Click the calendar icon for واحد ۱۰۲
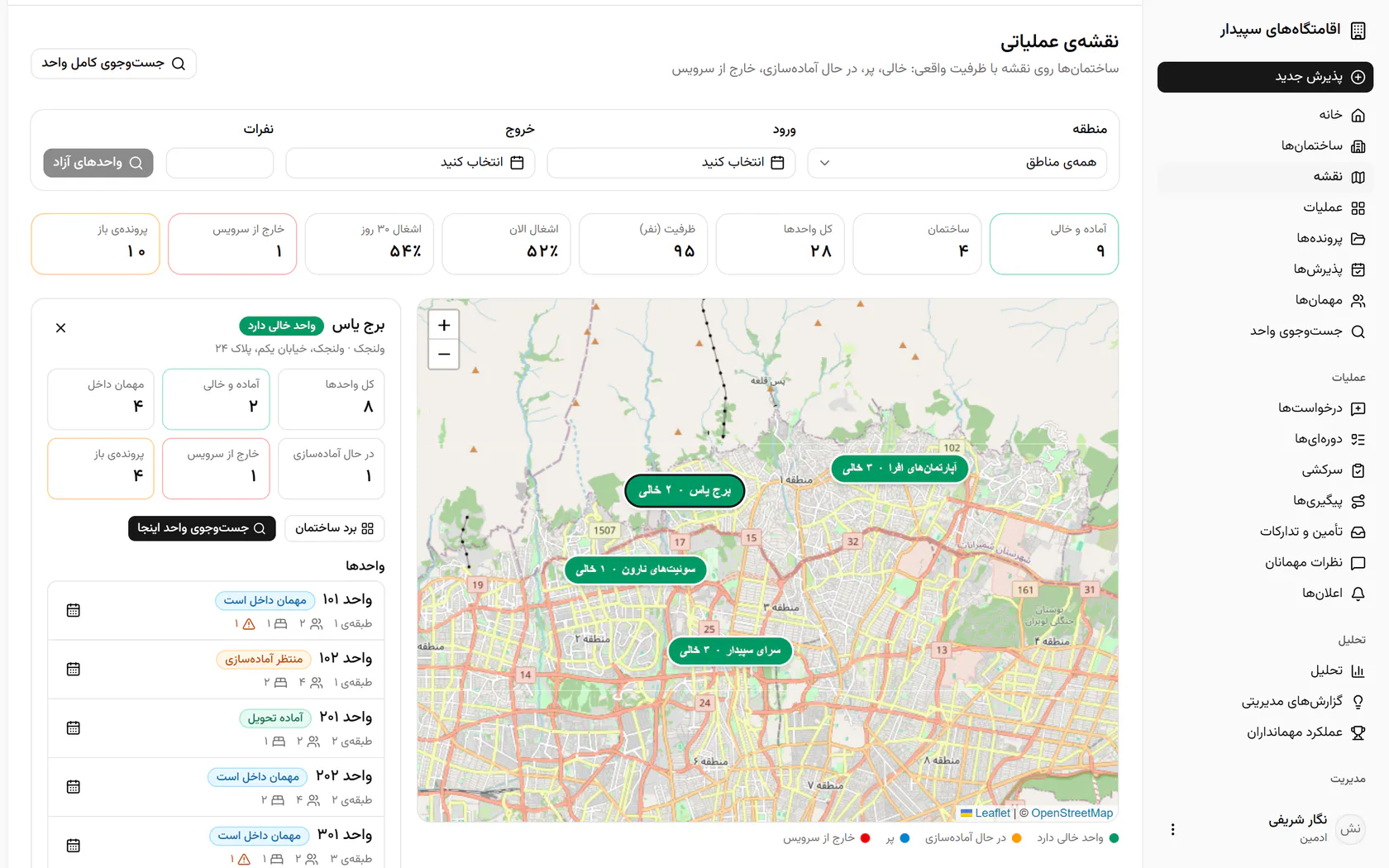This screenshot has height=868, width=1389. (74, 669)
